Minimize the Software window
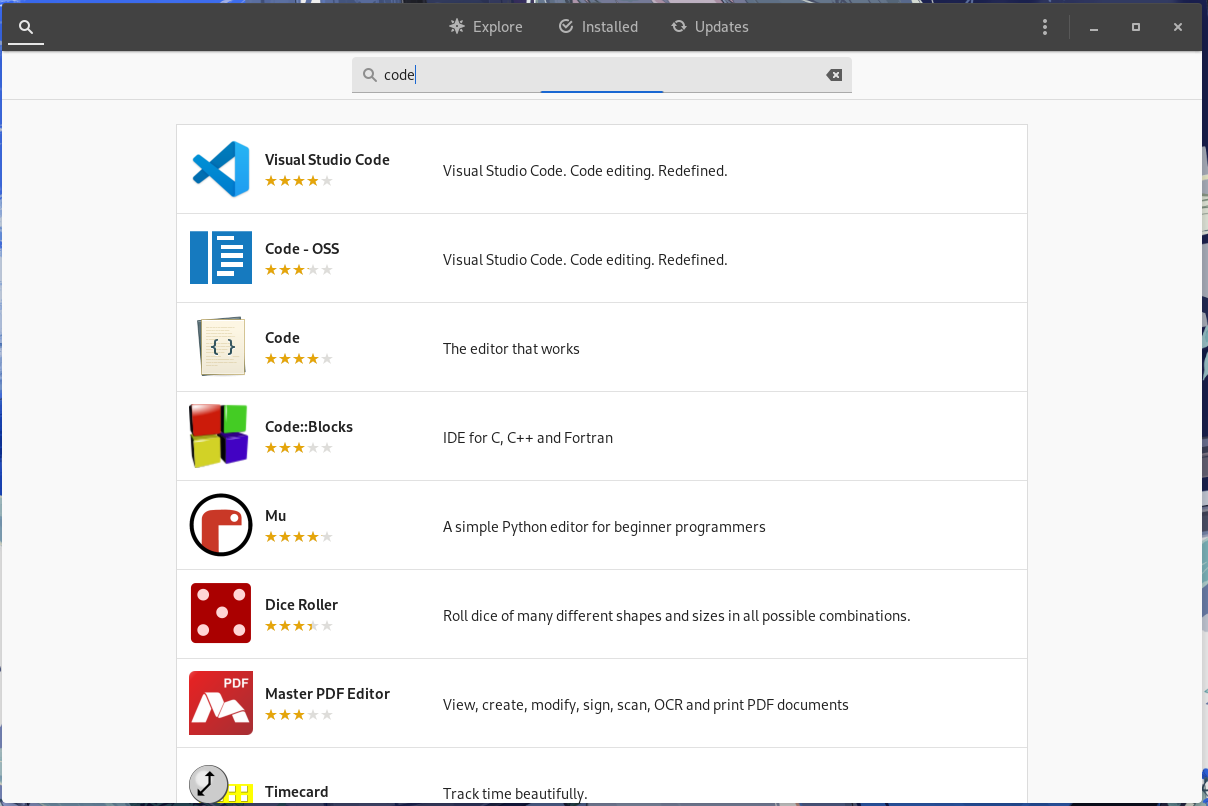The height and width of the screenshot is (806, 1208). click(1094, 27)
